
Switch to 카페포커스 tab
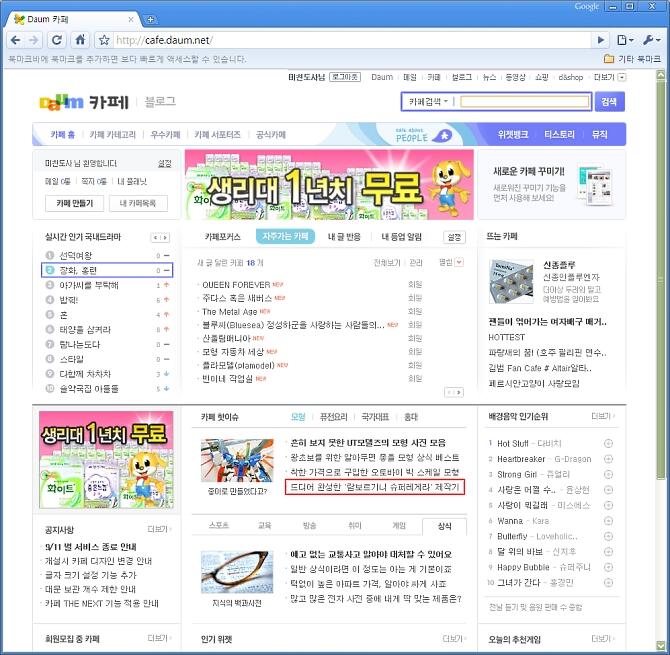[x=222, y=237]
